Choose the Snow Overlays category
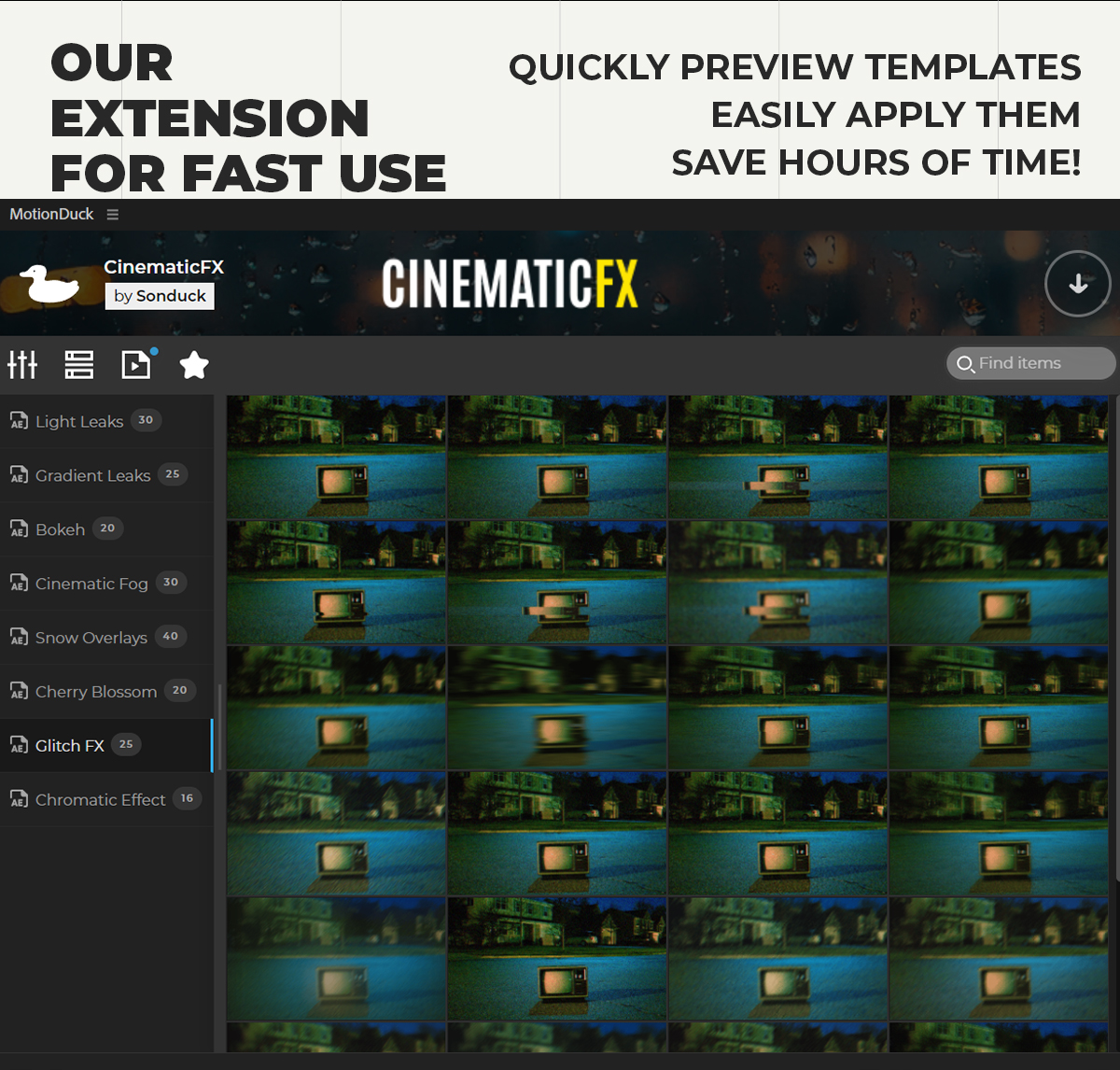 (x=91, y=638)
